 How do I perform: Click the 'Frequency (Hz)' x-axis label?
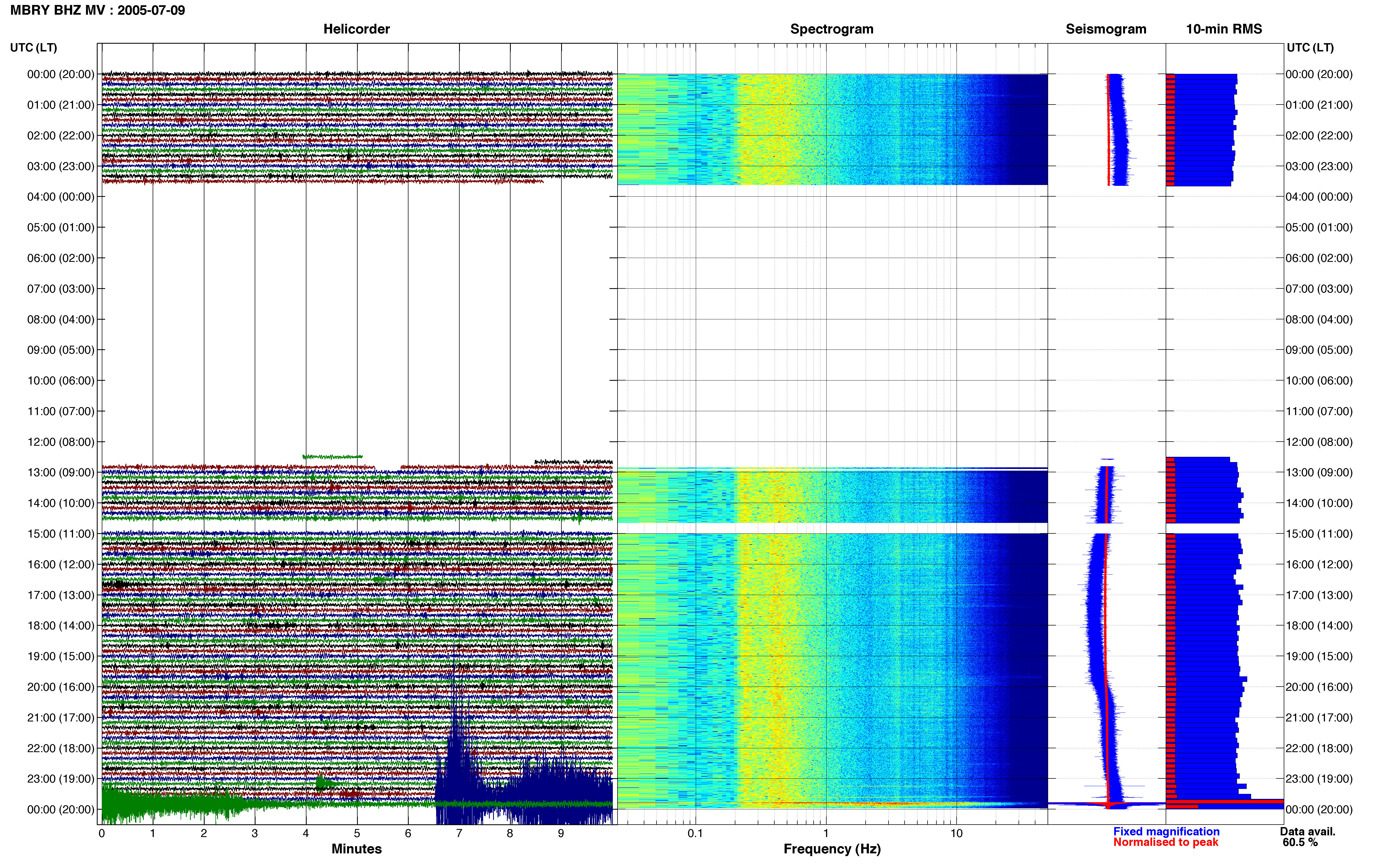(832, 849)
